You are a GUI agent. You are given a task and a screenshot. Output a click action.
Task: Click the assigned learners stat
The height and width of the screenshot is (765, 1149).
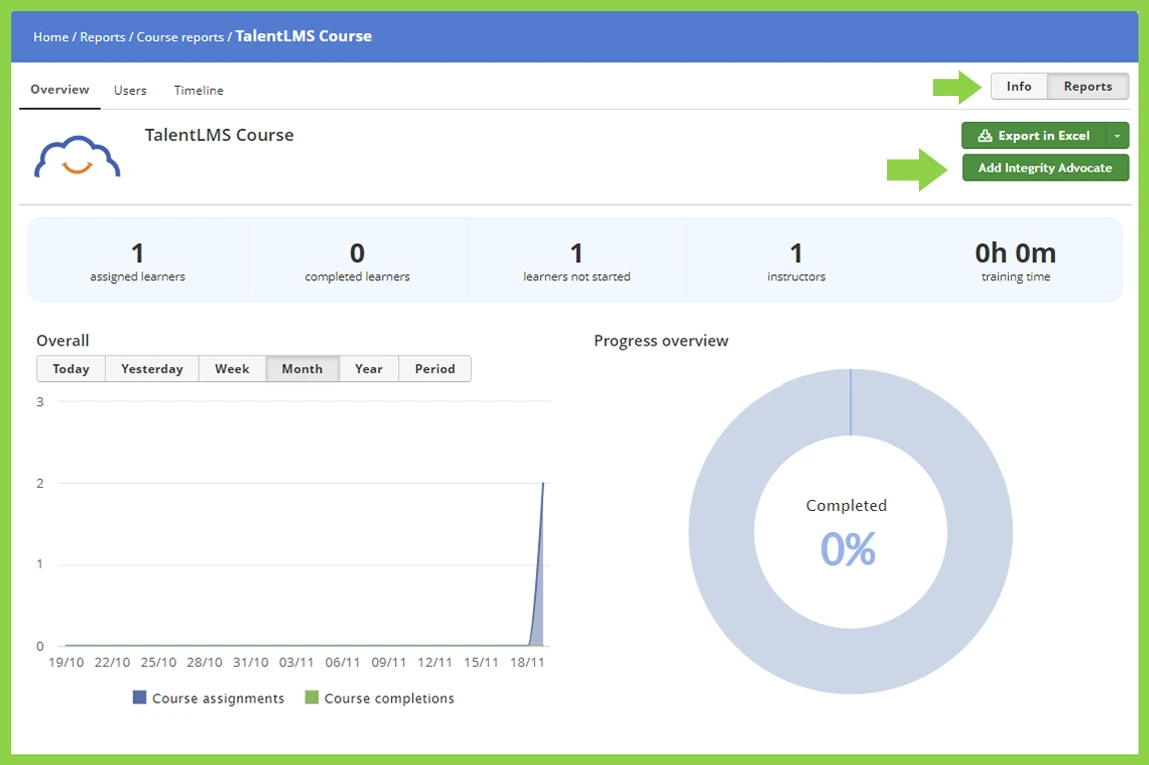pos(138,260)
